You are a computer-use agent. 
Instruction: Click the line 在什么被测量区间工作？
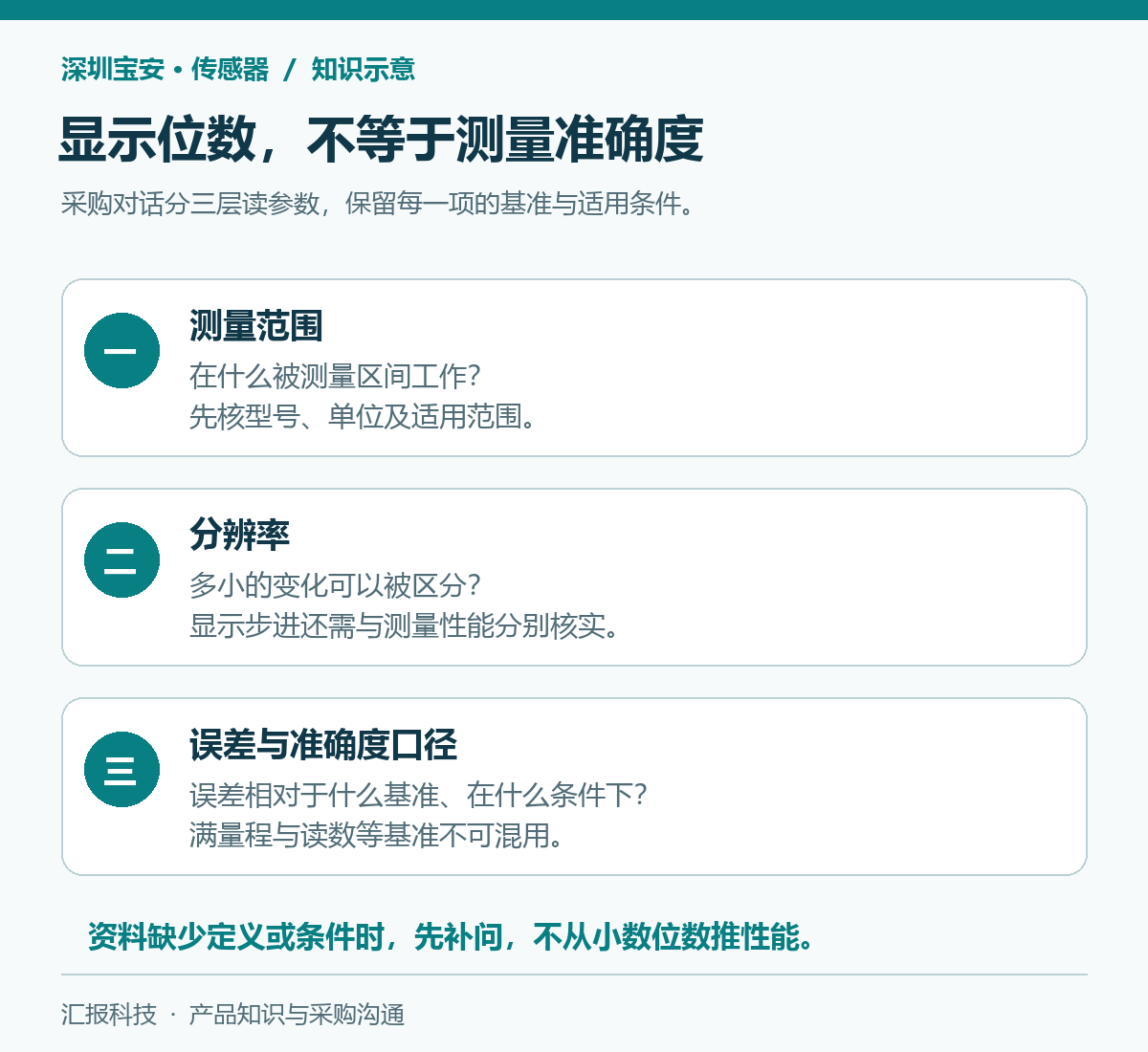coord(335,376)
